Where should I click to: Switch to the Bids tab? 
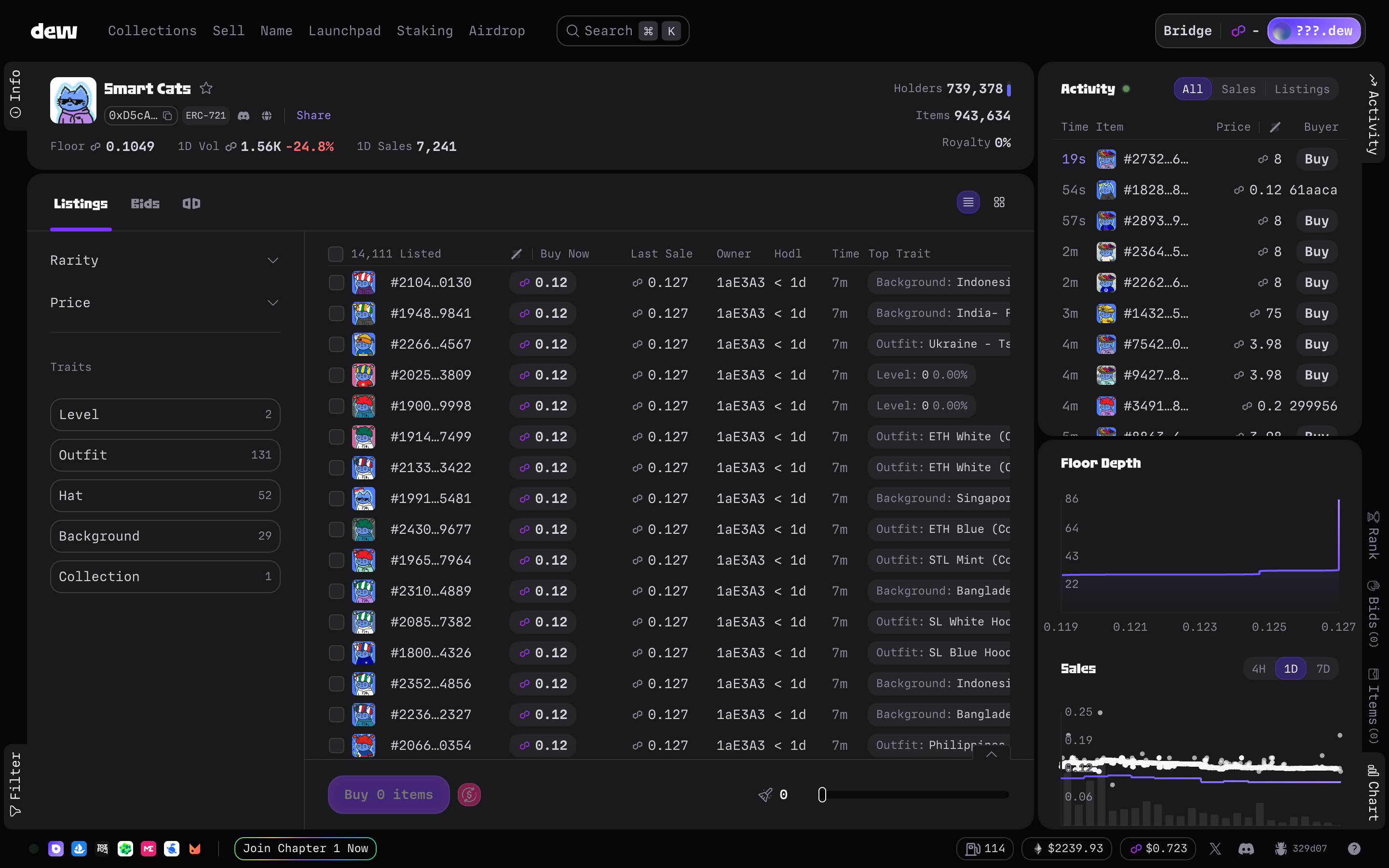point(145,204)
